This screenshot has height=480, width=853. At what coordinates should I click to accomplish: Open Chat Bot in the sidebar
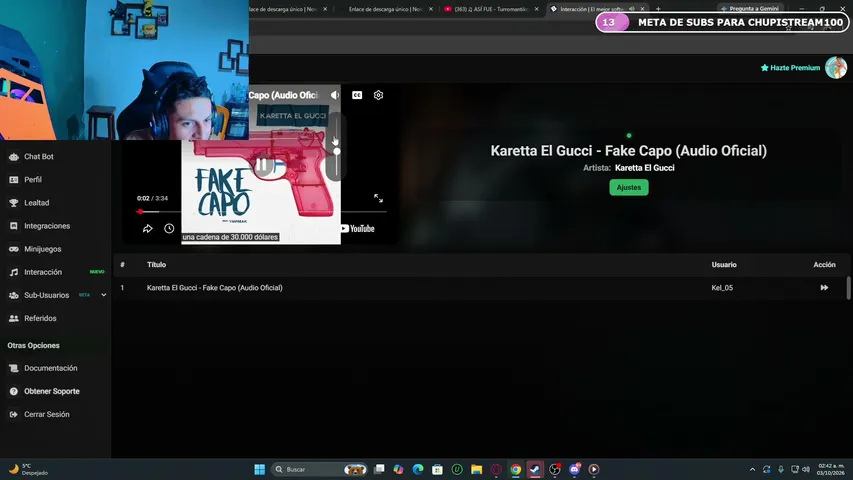click(39, 157)
